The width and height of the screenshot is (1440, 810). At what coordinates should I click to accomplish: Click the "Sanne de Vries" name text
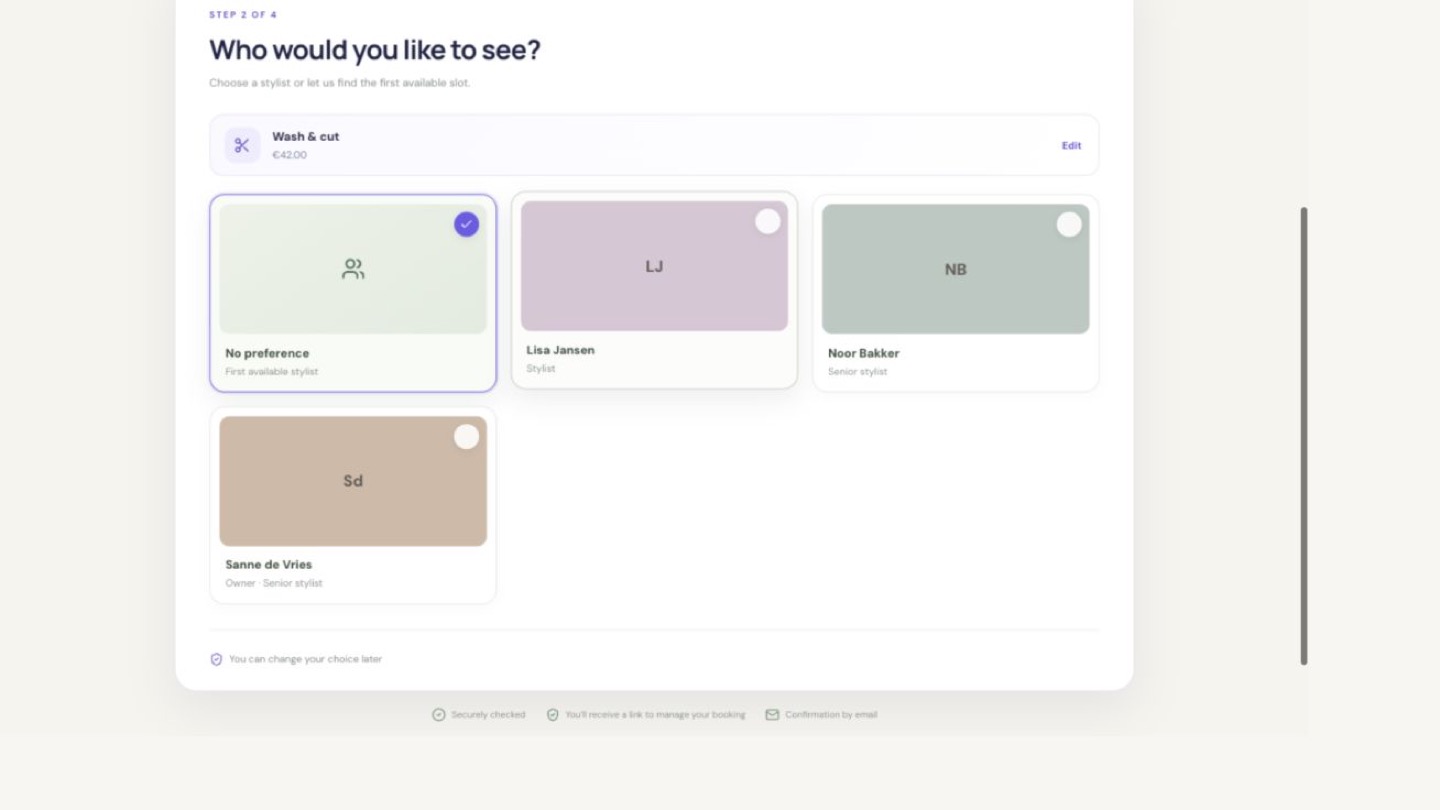tap(269, 565)
